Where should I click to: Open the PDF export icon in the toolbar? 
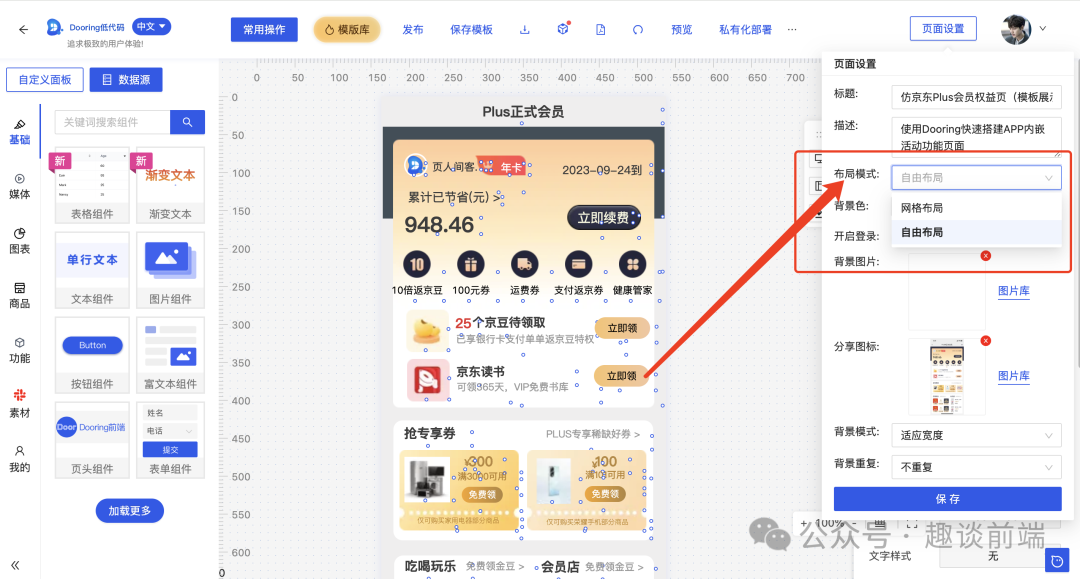pyautogui.click(x=601, y=29)
